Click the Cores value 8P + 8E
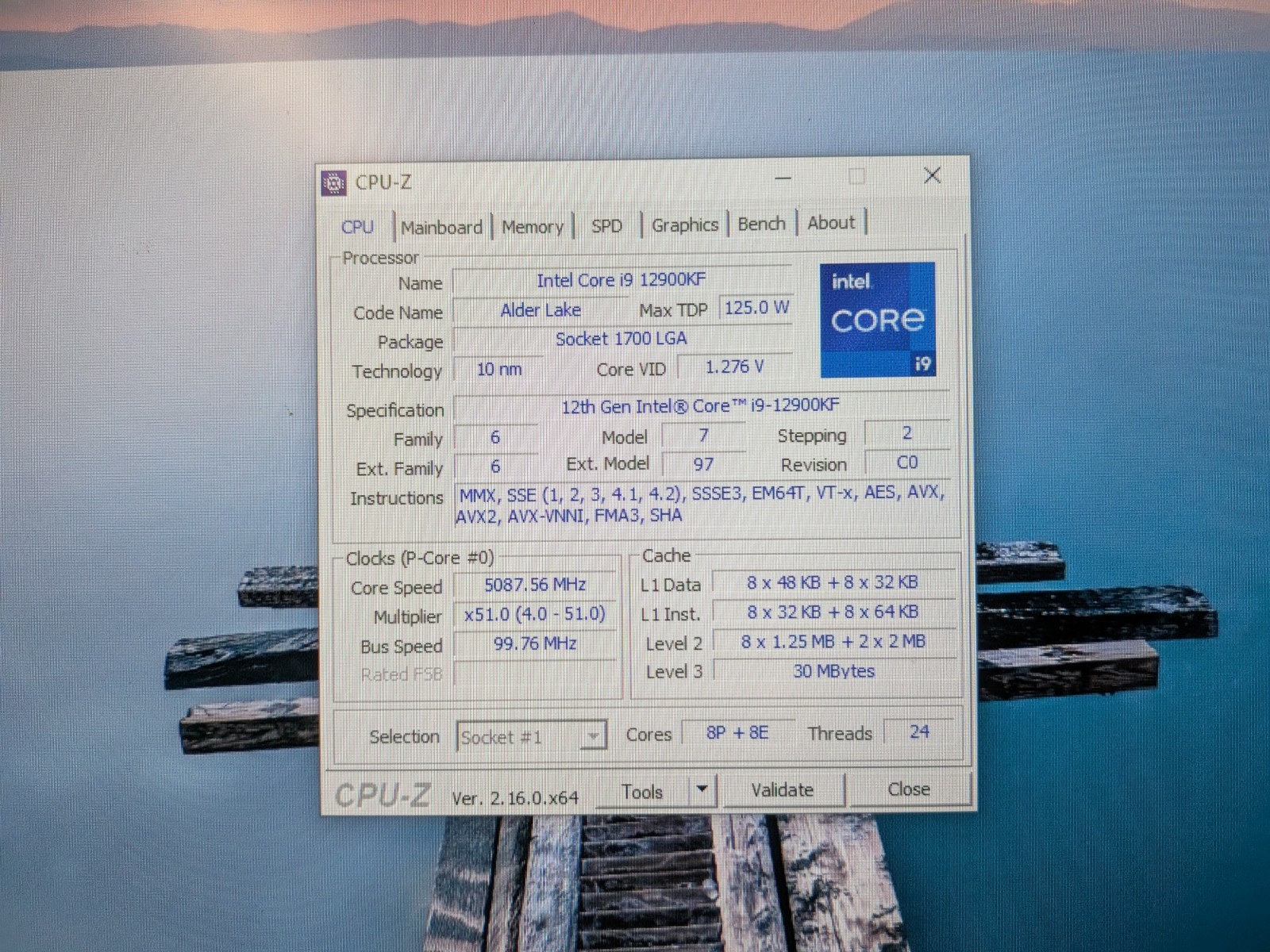The width and height of the screenshot is (1270, 952). (x=737, y=733)
